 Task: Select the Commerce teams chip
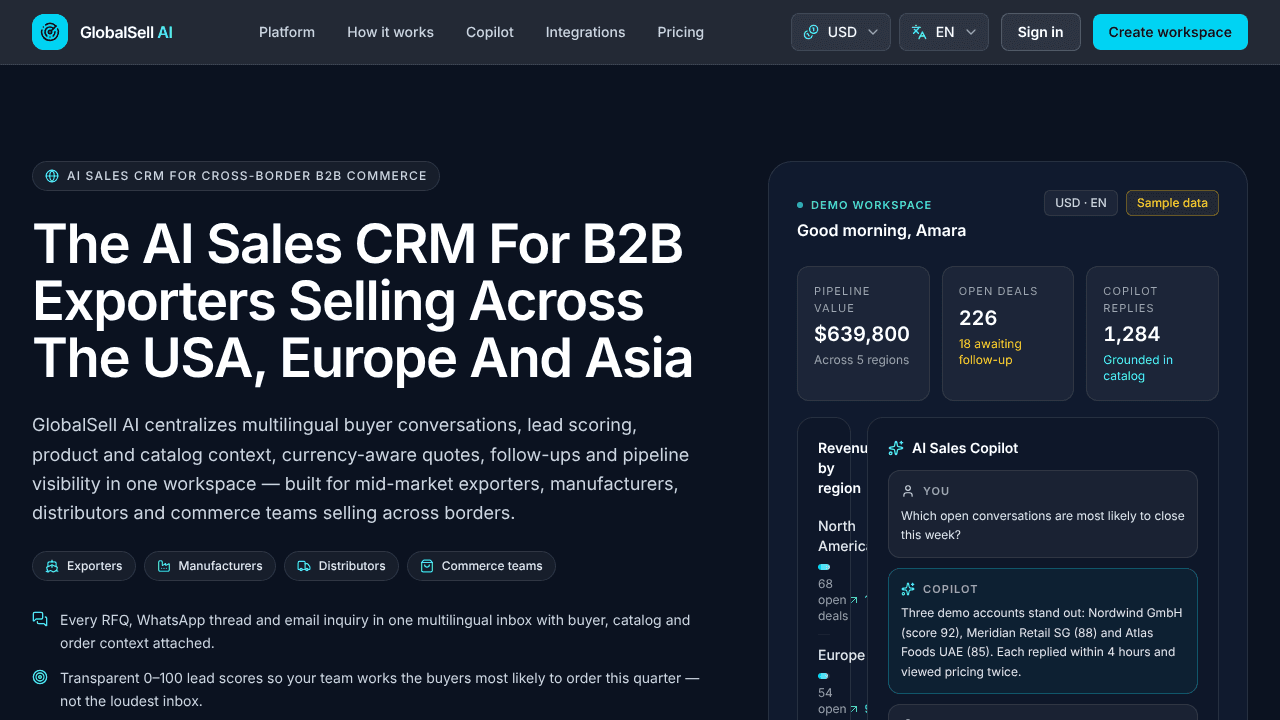tap(481, 566)
